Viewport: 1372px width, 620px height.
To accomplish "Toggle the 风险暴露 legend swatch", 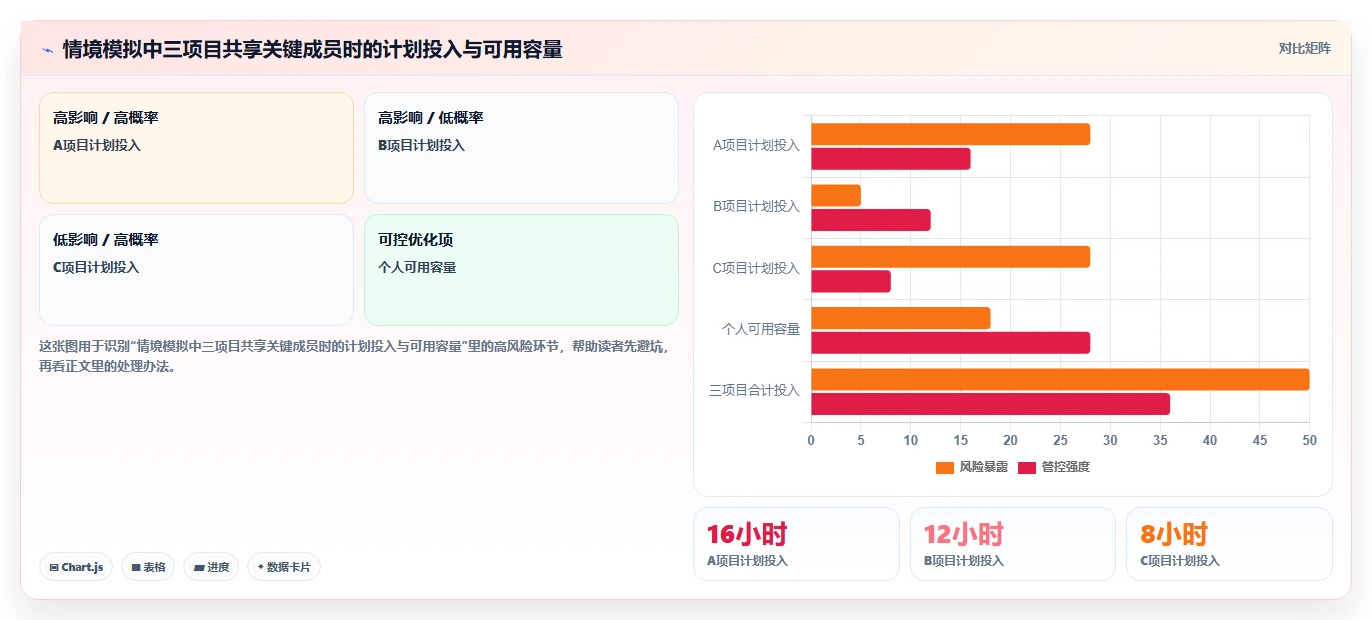I will 945,467.
